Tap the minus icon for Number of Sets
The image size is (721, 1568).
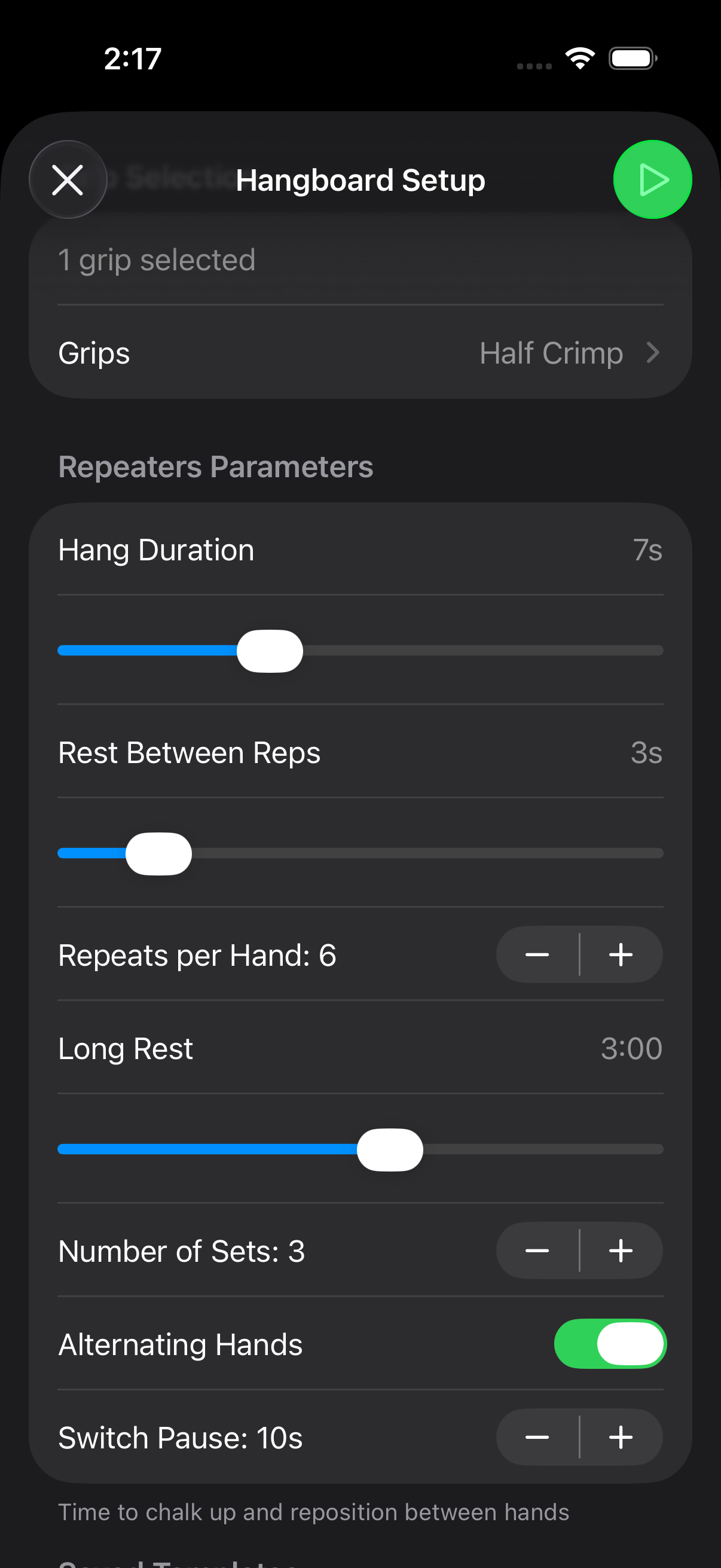point(537,1250)
